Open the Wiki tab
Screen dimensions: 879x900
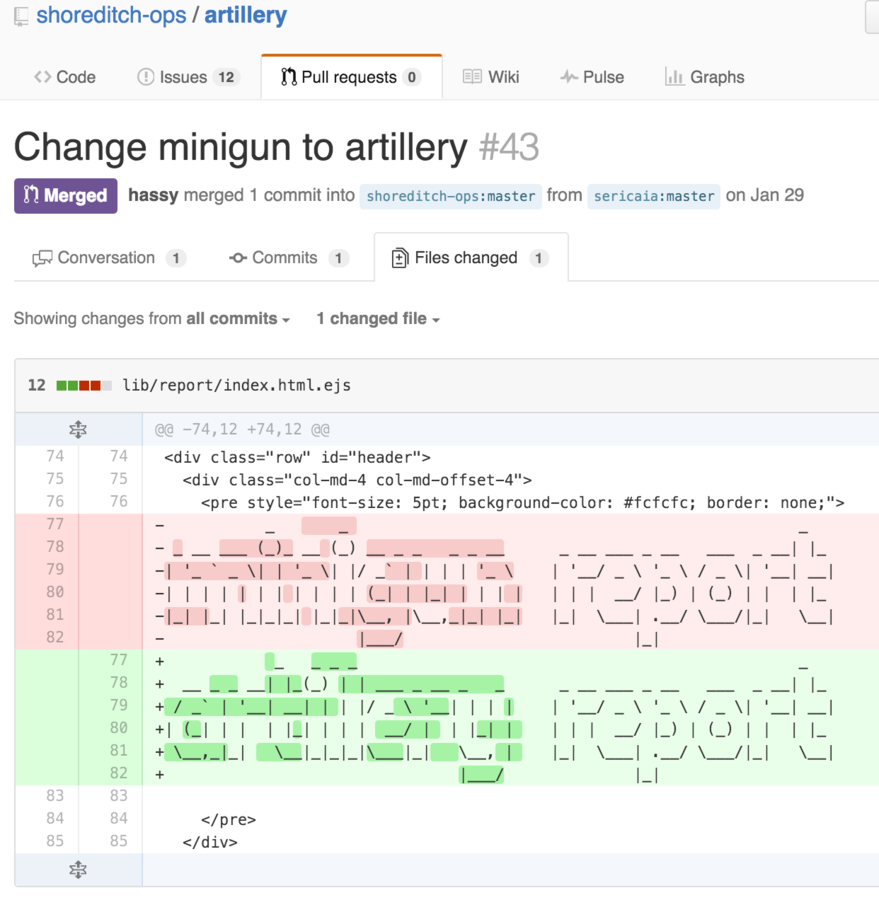[x=491, y=77]
